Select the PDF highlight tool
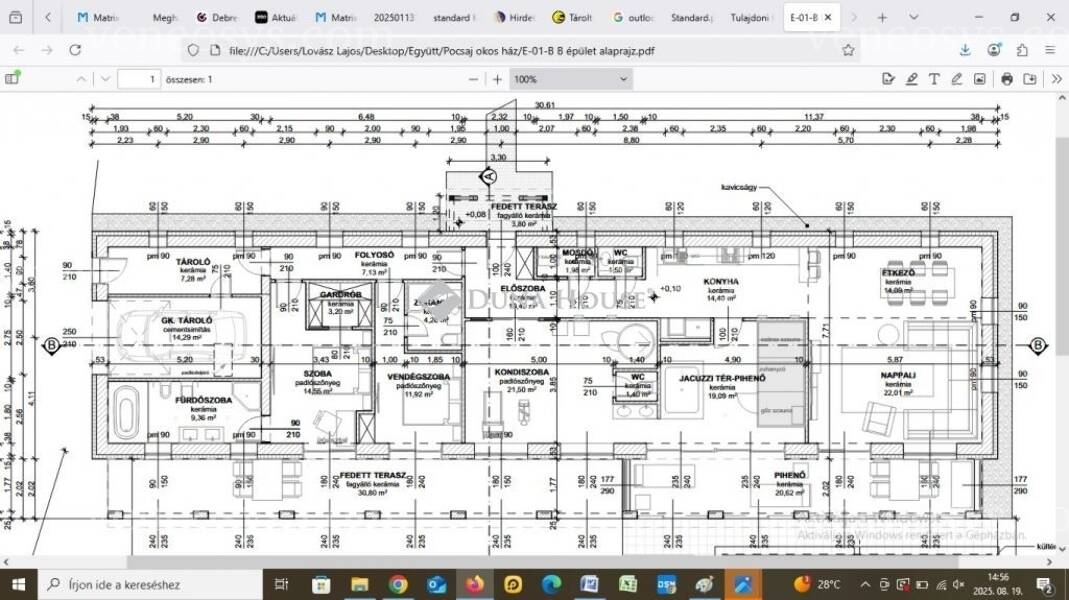 [x=911, y=79]
